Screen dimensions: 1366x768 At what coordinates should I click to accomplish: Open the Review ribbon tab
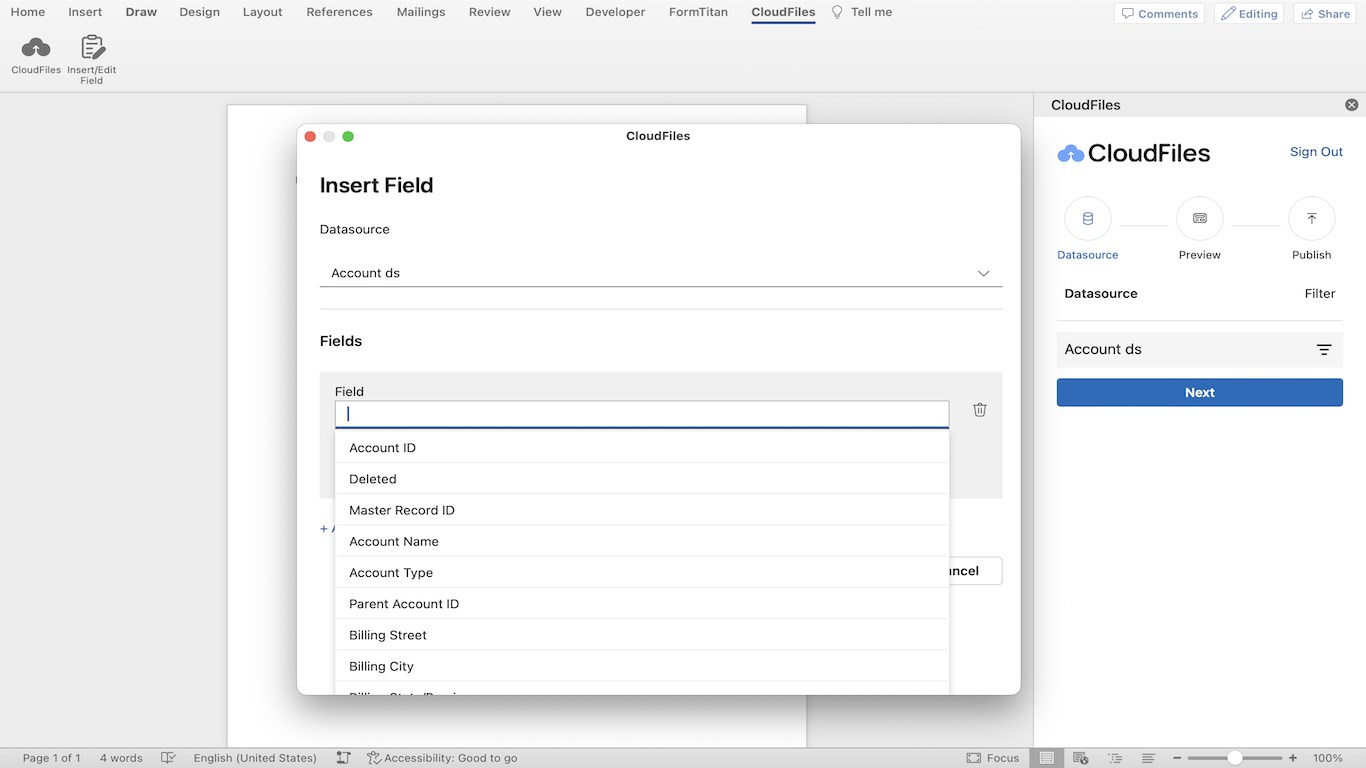click(489, 12)
